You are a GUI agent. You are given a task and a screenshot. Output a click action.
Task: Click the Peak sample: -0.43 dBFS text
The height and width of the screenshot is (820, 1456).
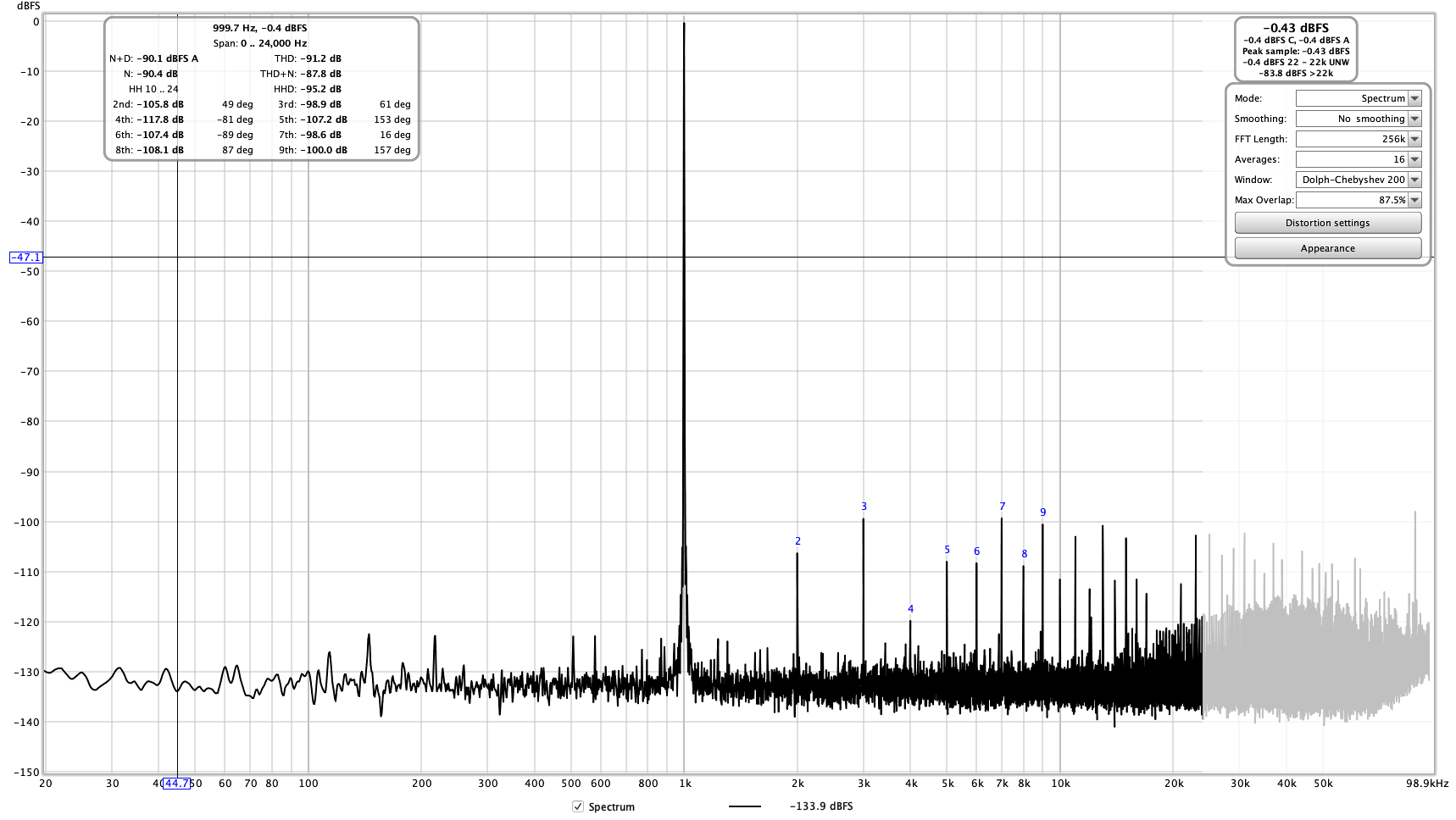pyautogui.click(x=1296, y=51)
